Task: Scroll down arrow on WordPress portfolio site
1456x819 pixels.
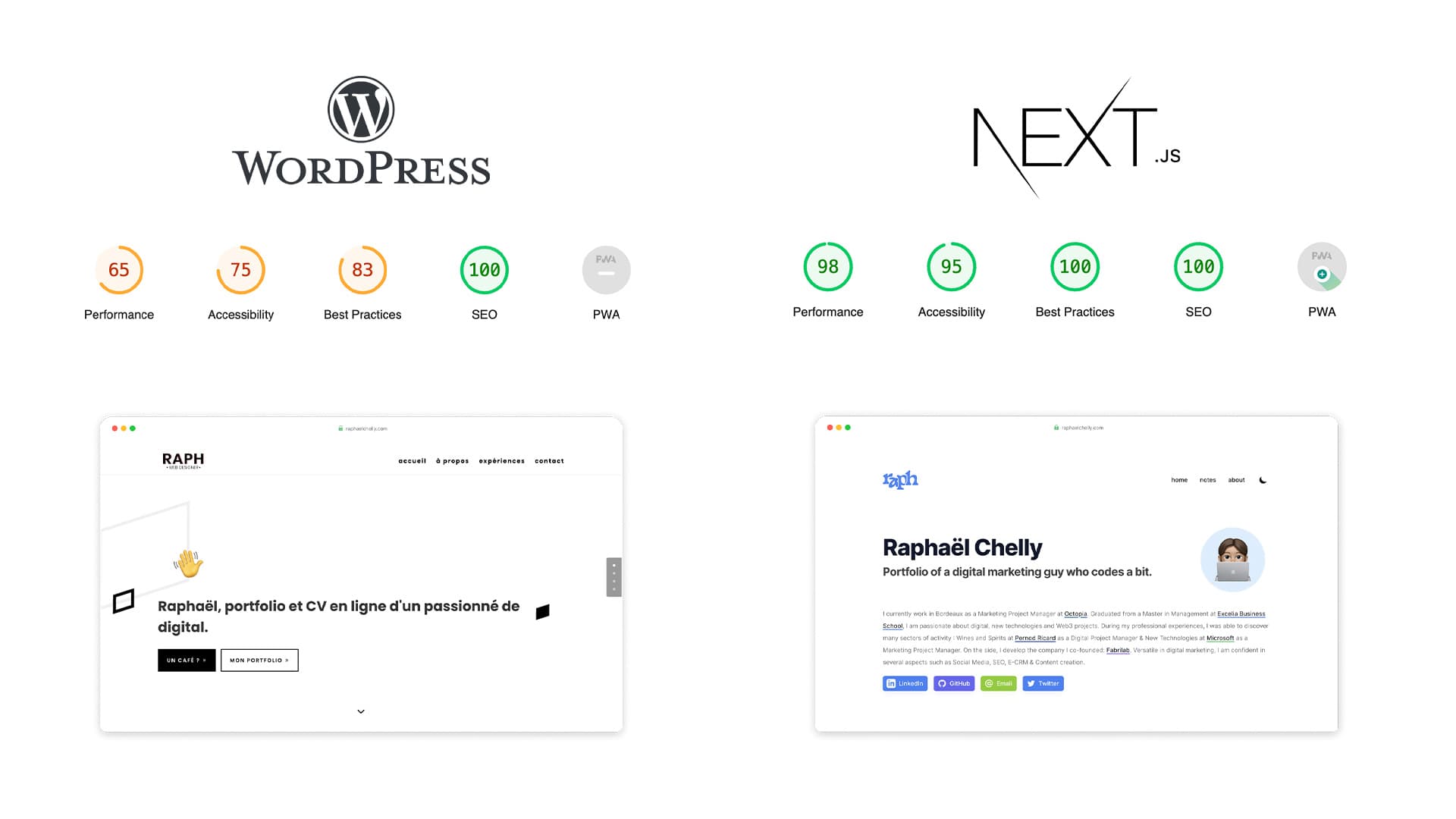Action: click(360, 712)
